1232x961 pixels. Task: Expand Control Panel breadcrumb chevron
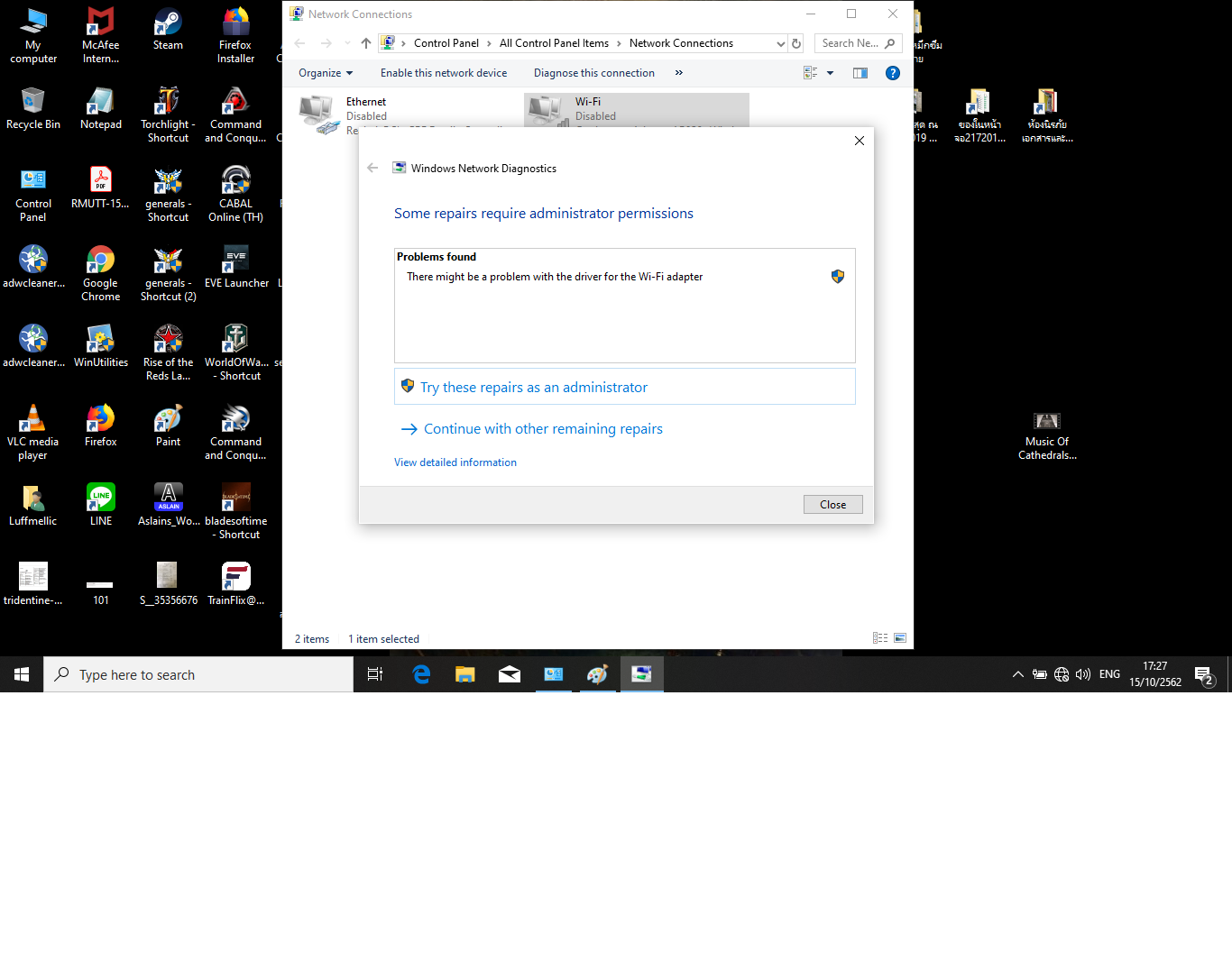490,43
